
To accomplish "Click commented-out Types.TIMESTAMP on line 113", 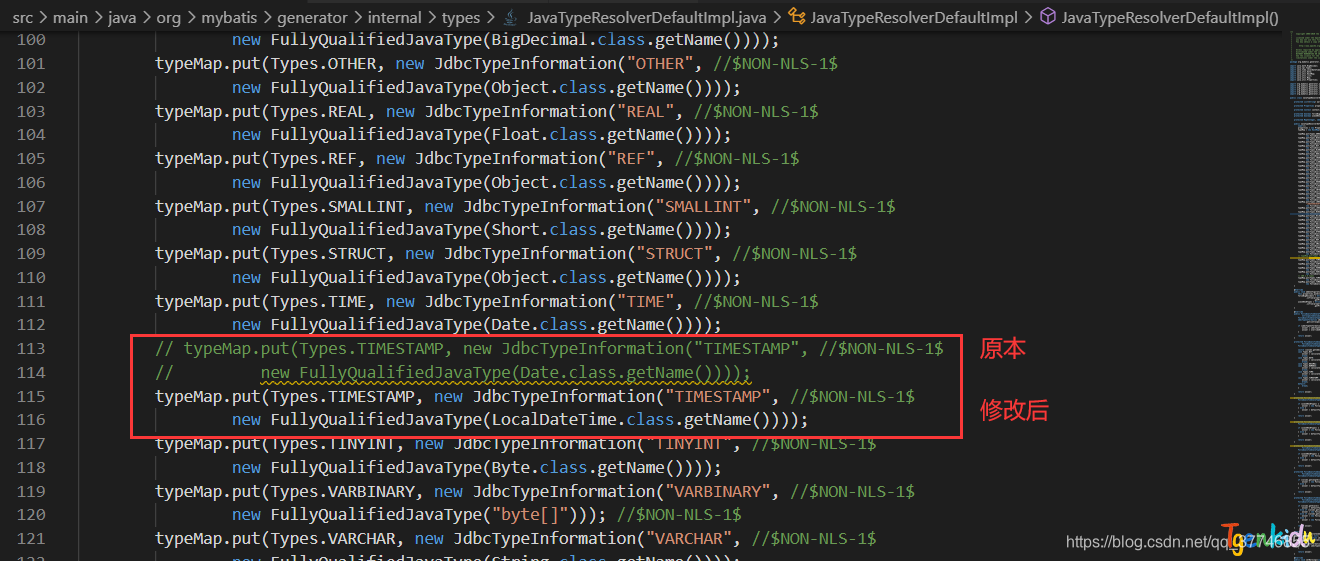I will [371, 348].
